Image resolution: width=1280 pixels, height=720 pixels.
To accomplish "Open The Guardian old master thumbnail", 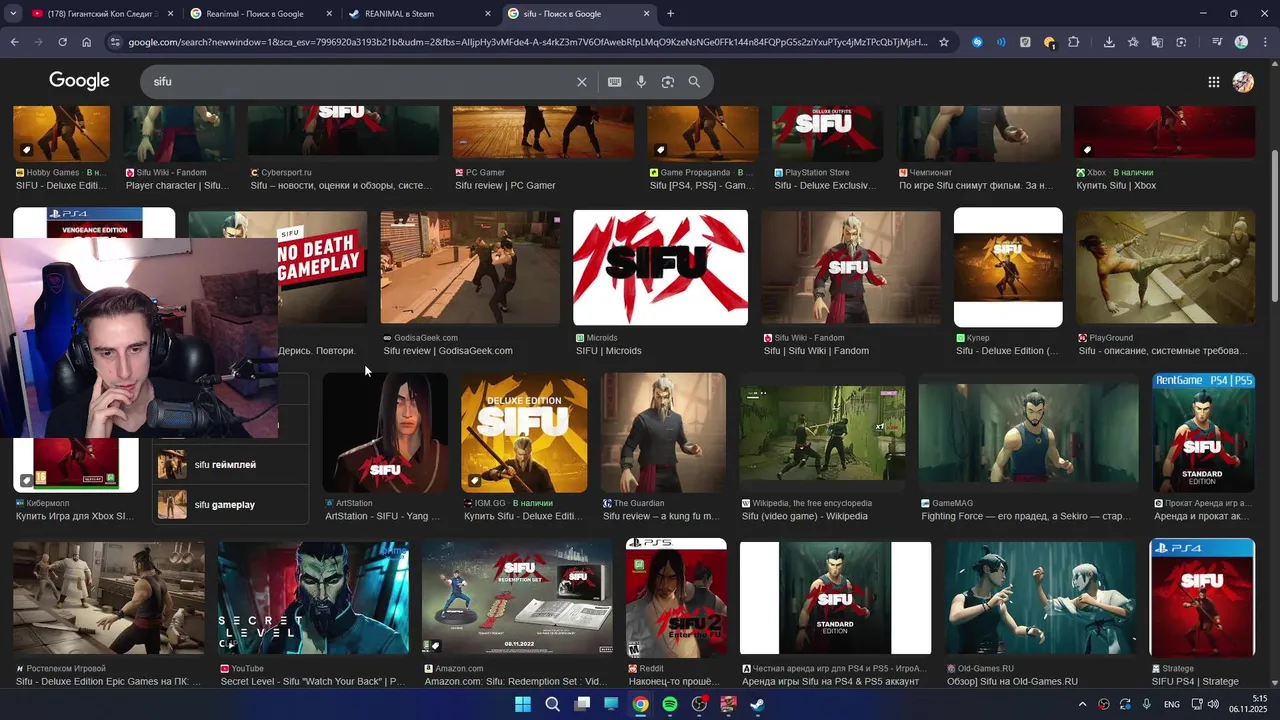I will [x=663, y=433].
